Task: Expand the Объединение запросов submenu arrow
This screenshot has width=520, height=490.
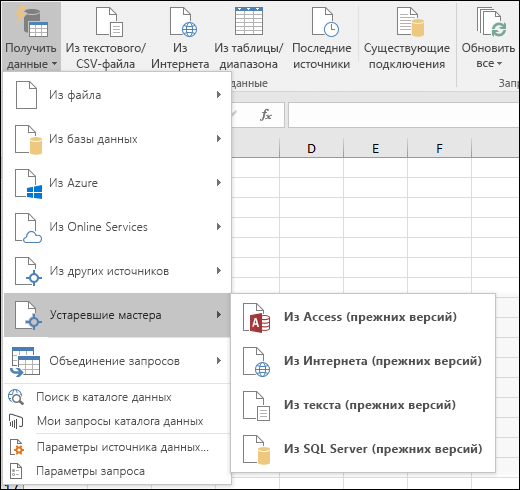Action: [219, 360]
